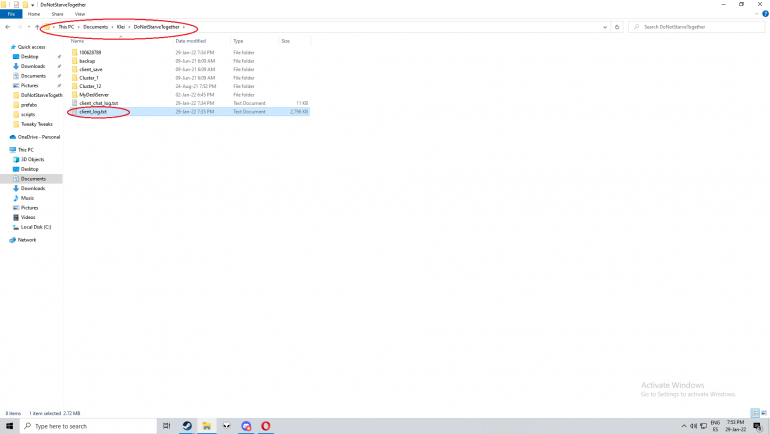Open the Home ribbon tab
The height and width of the screenshot is (434, 770).
(x=34, y=14)
